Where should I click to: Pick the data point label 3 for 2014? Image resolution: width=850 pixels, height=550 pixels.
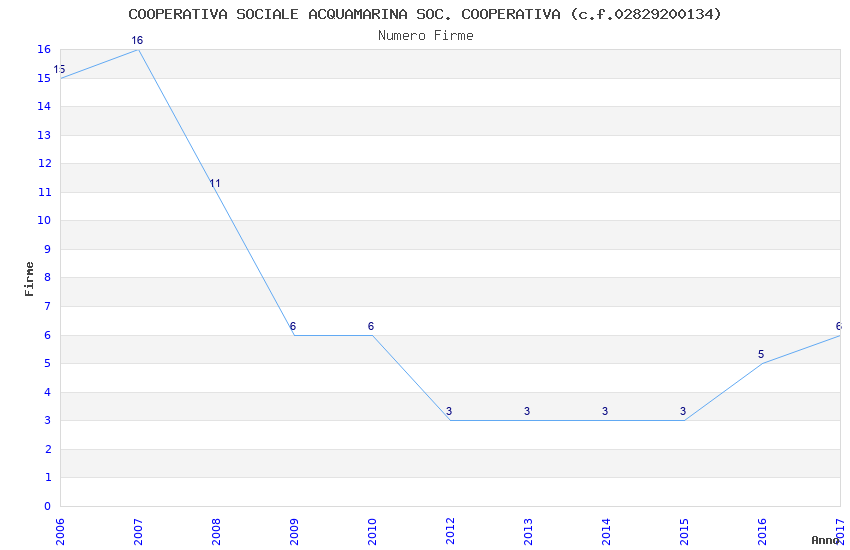coord(605,411)
